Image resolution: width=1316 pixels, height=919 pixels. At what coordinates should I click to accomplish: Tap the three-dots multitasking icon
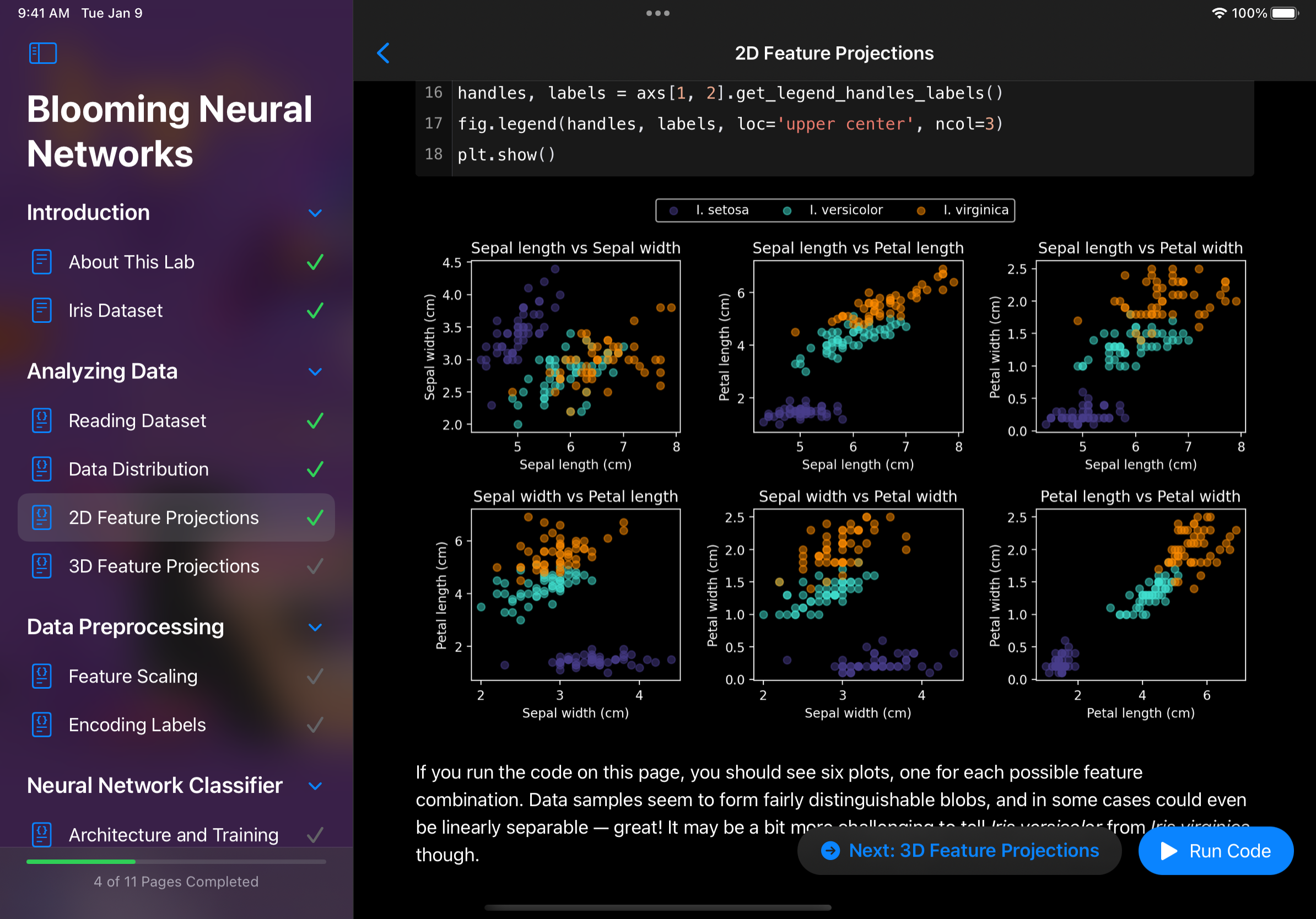(657, 13)
